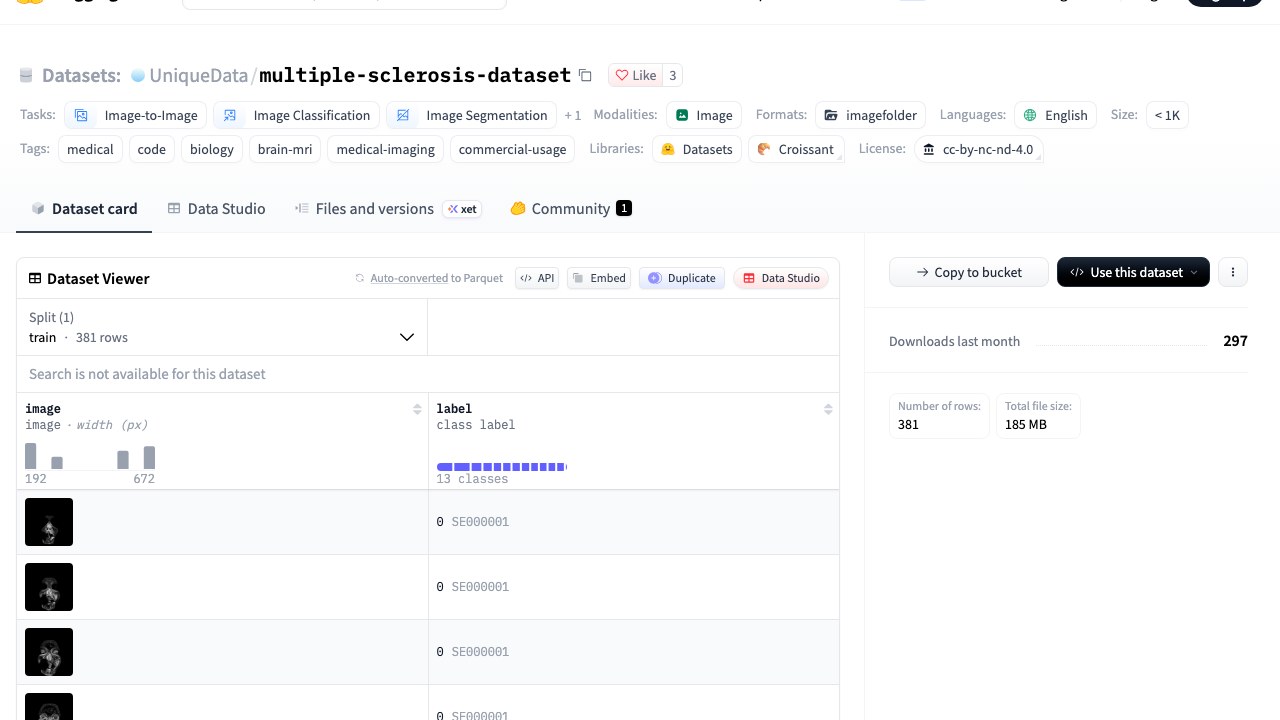Image resolution: width=1280 pixels, height=720 pixels.
Task: Like the multiple-sclerosis-dataset
Action: (x=635, y=75)
